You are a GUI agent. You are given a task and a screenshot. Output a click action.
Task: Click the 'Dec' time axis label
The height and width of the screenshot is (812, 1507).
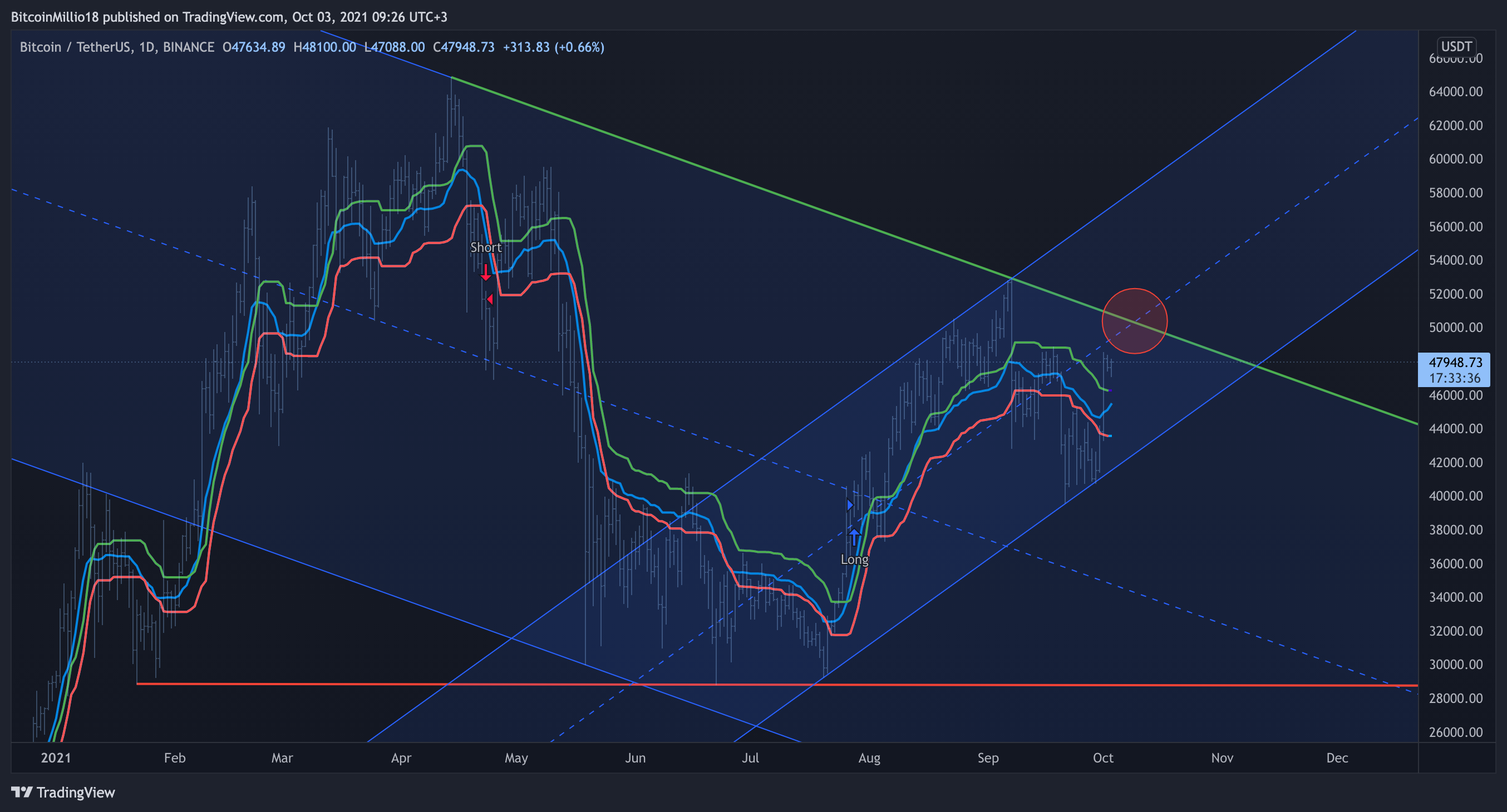pyautogui.click(x=1337, y=758)
